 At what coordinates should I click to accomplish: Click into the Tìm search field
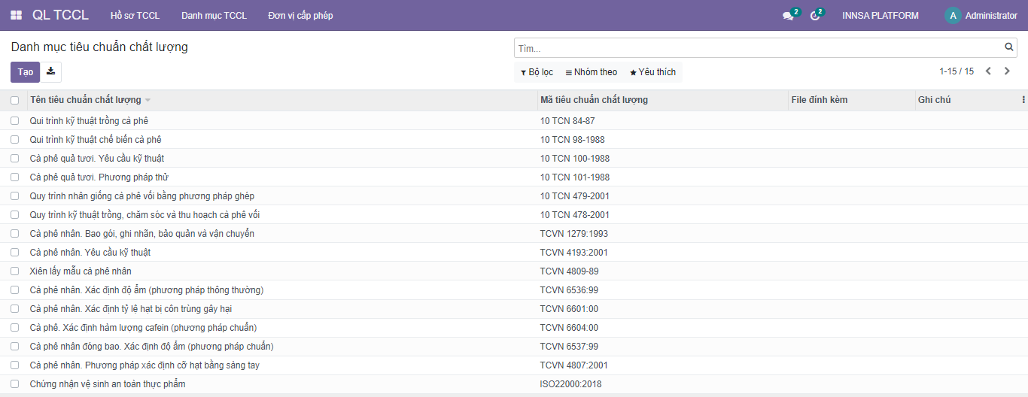click(x=759, y=48)
